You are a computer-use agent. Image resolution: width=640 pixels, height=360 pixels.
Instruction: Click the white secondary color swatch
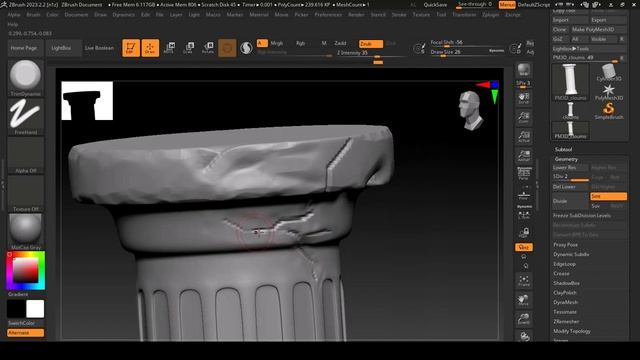click(x=35, y=309)
